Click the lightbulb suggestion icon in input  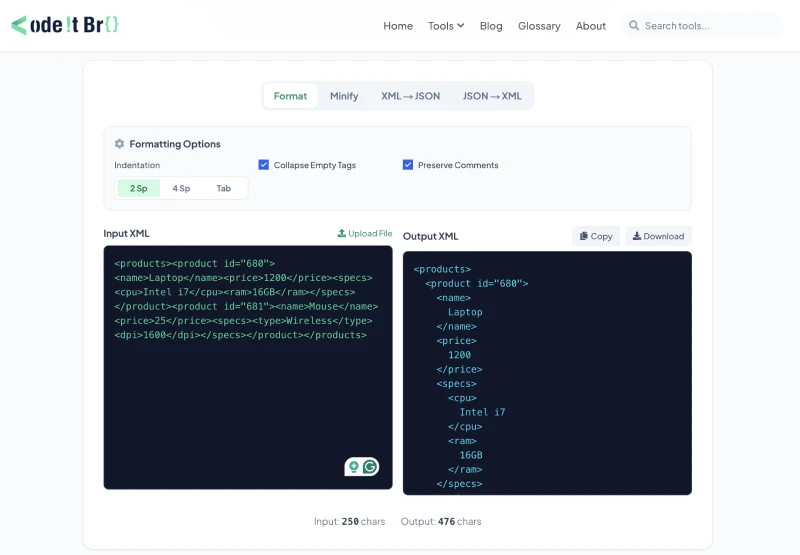click(x=354, y=466)
